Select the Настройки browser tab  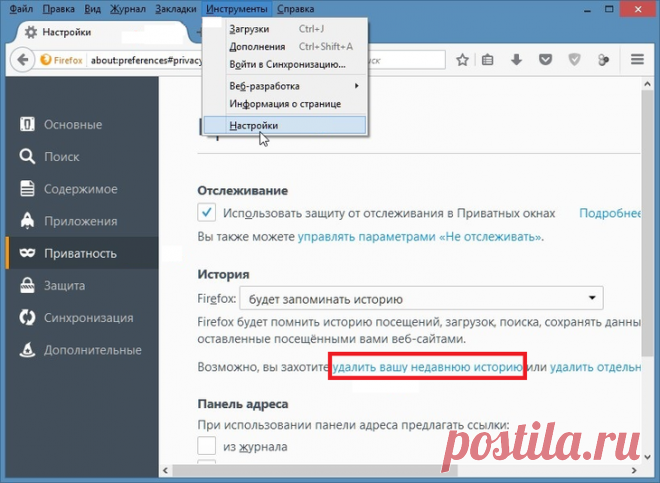coord(100,32)
